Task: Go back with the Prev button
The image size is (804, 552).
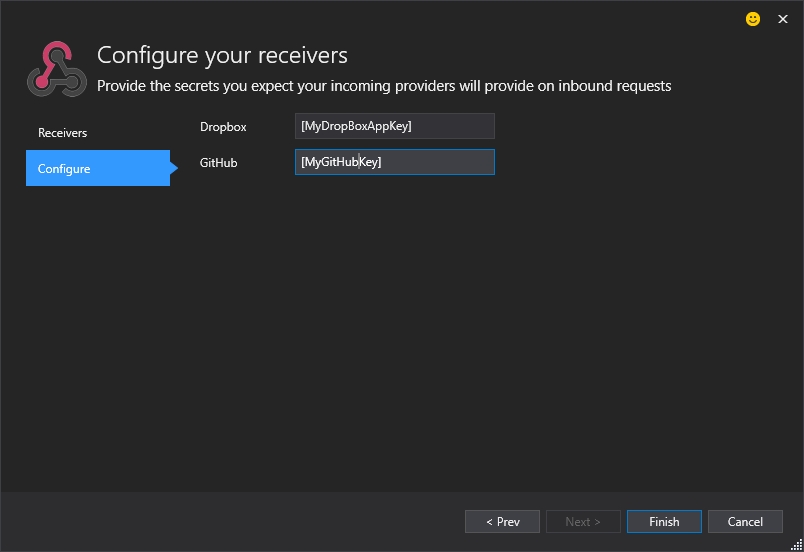Action: point(502,521)
